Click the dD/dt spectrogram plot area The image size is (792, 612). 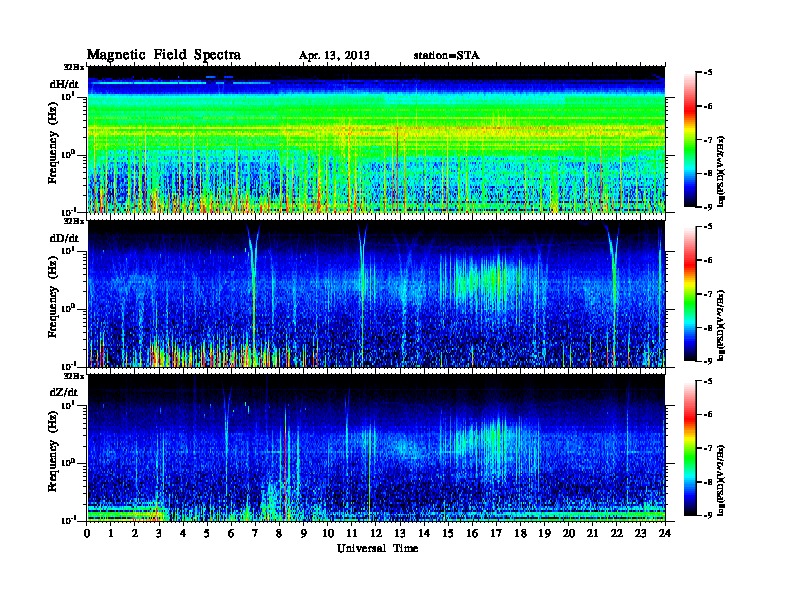(376, 294)
